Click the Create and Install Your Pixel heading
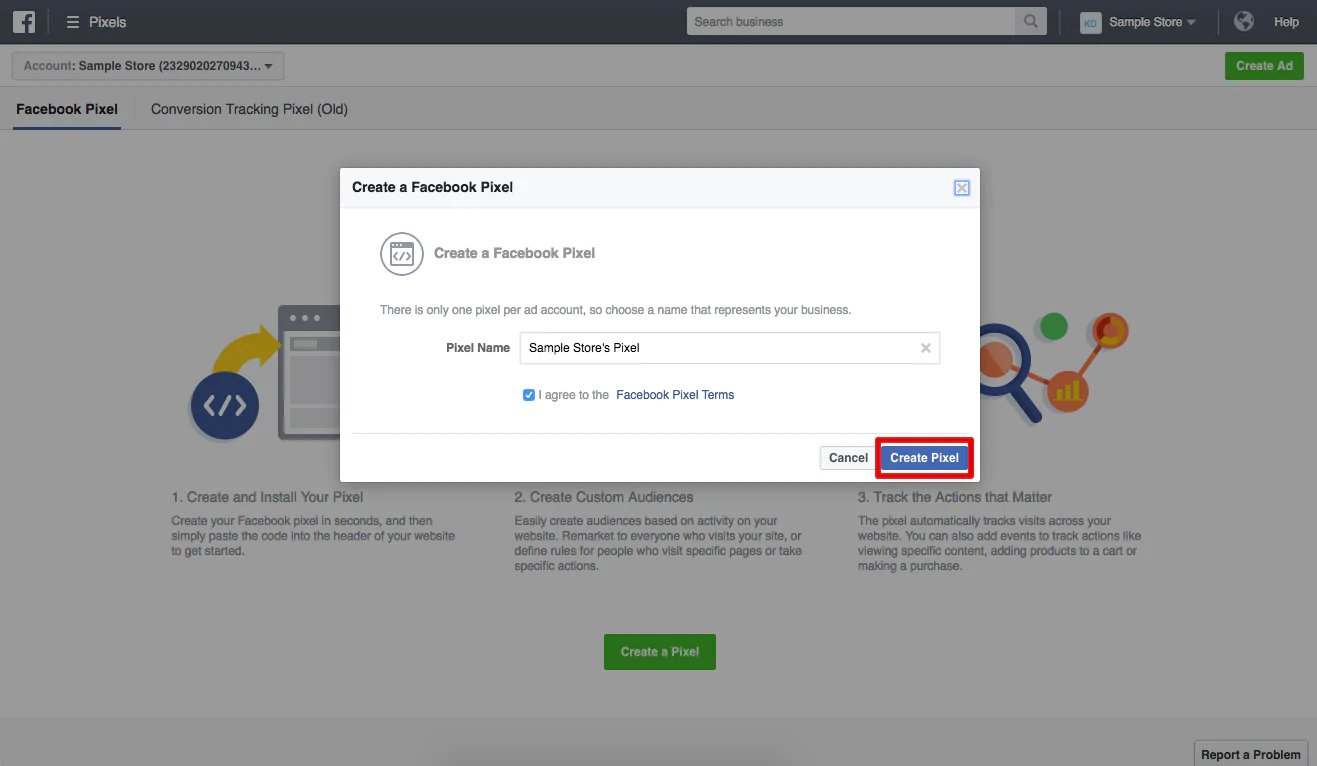The height and width of the screenshot is (766, 1317). coord(267,497)
